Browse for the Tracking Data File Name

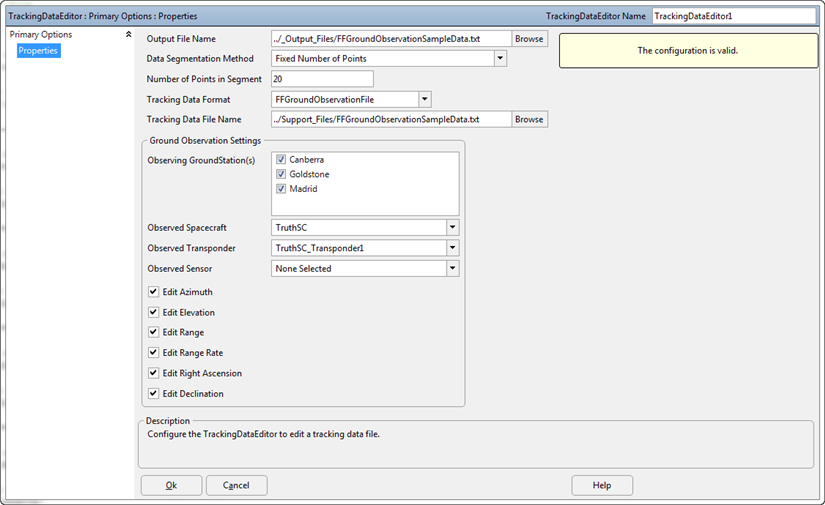click(529, 119)
